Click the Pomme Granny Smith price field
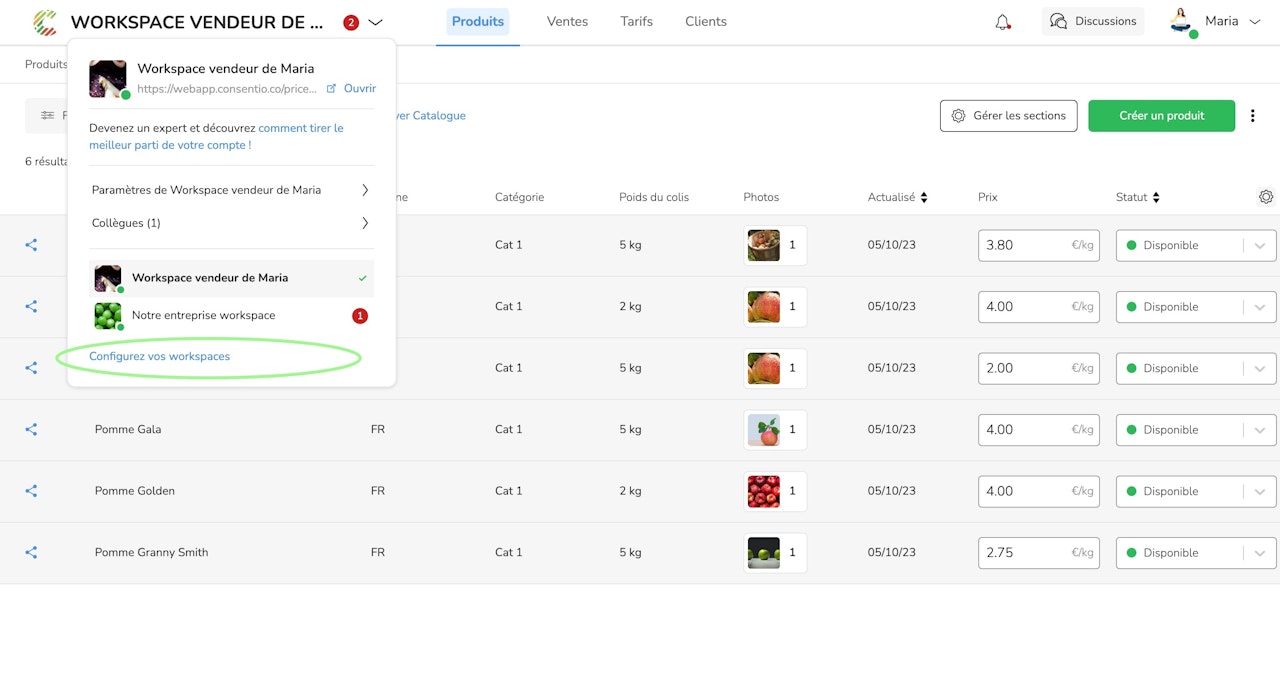1280x673 pixels. click(1039, 552)
